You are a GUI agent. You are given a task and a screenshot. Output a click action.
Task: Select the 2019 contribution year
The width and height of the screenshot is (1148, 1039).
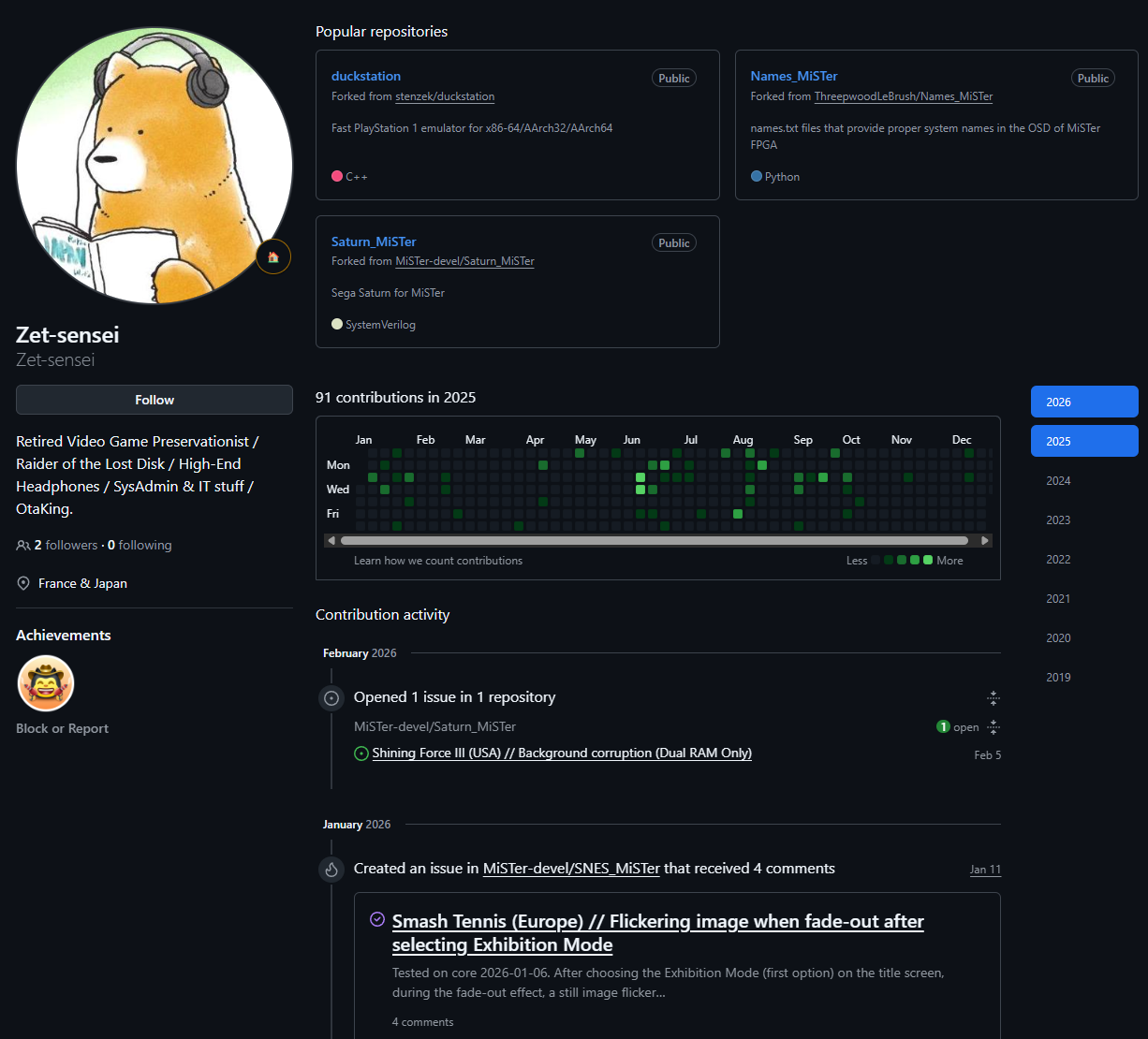pyautogui.click(x=1084, y=677)
